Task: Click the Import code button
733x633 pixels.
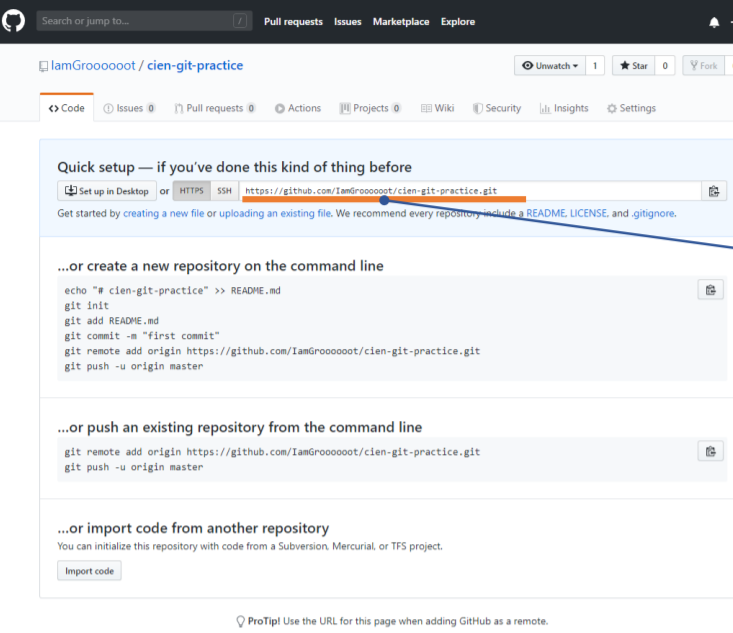Action: point(89,571)
